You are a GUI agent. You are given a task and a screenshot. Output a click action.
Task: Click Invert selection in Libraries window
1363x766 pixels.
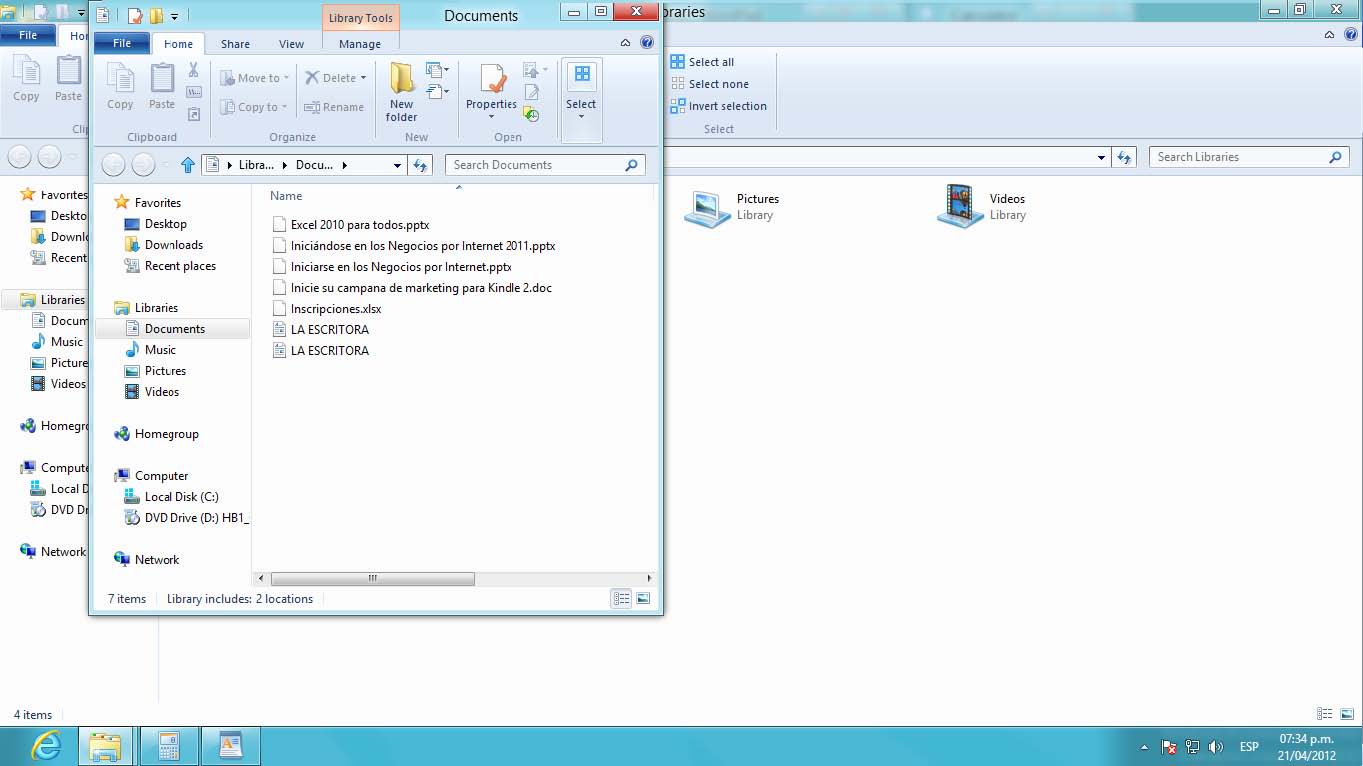coord(727,106)
